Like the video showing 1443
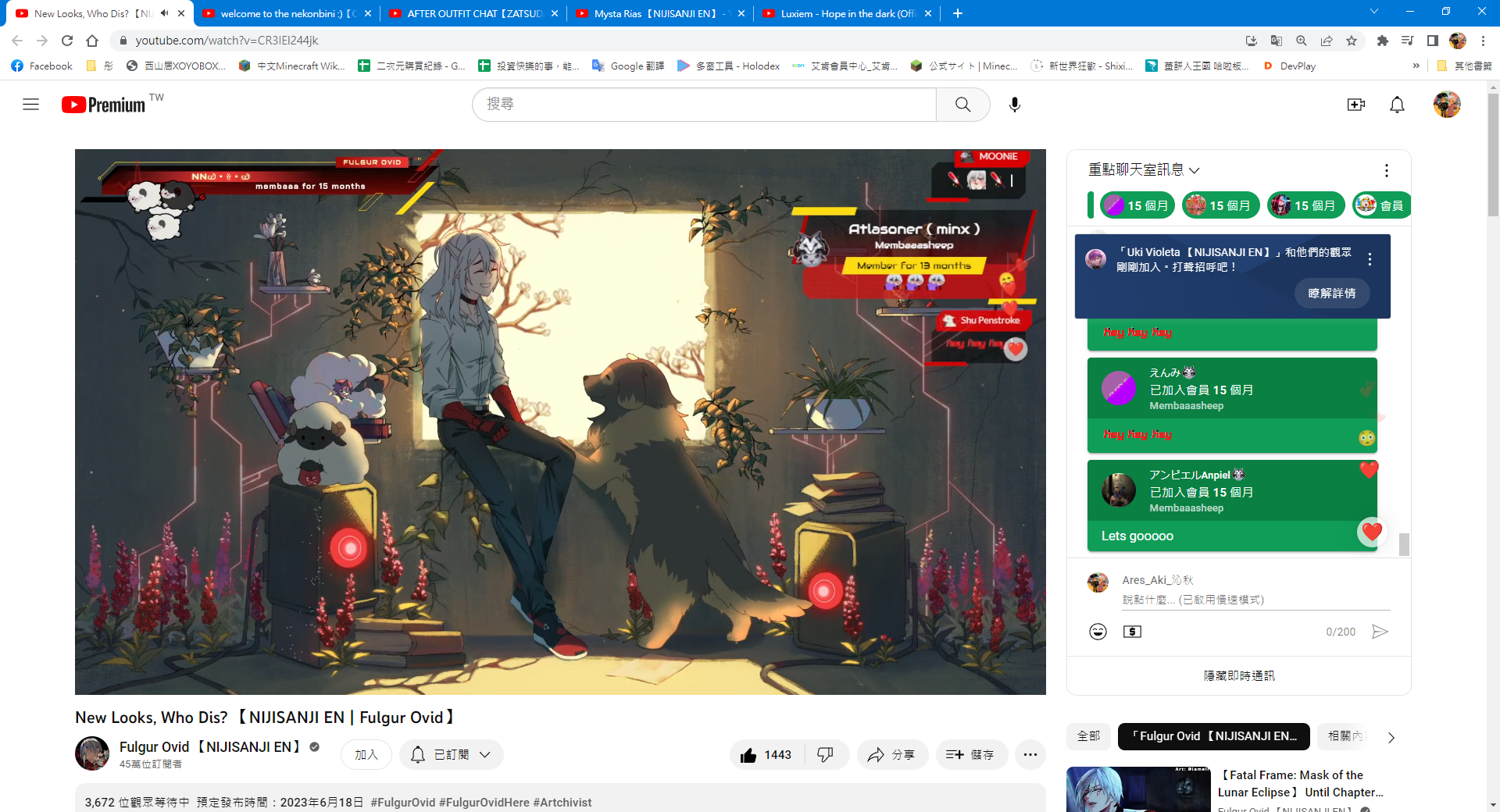1500x812 pixels. click(x=768, y=754)
